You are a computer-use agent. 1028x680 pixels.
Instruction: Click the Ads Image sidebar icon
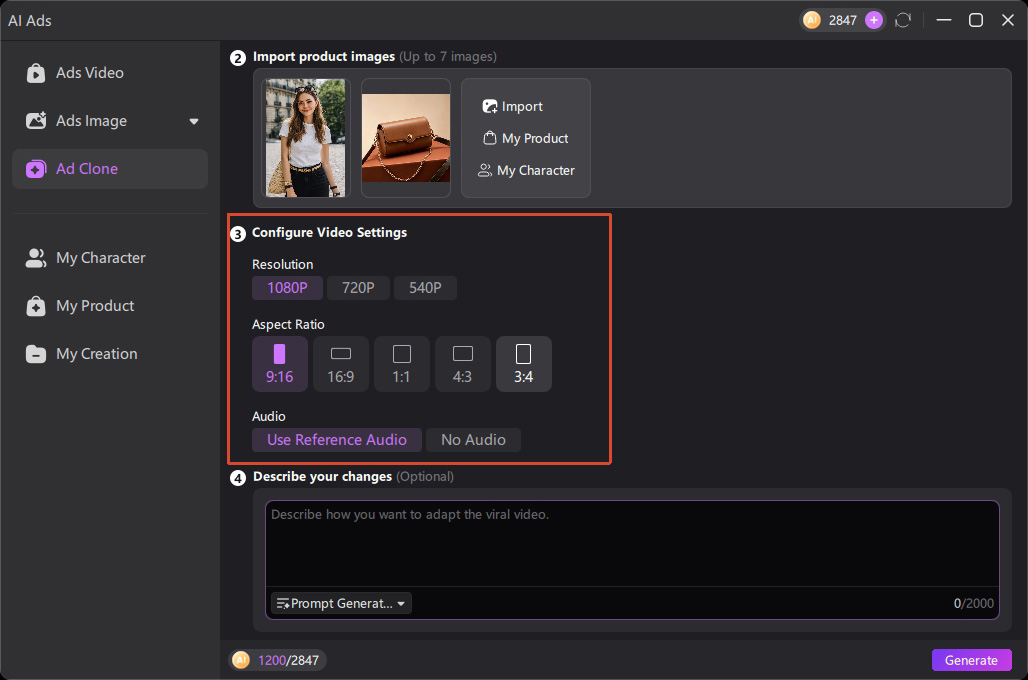[35, 121]
